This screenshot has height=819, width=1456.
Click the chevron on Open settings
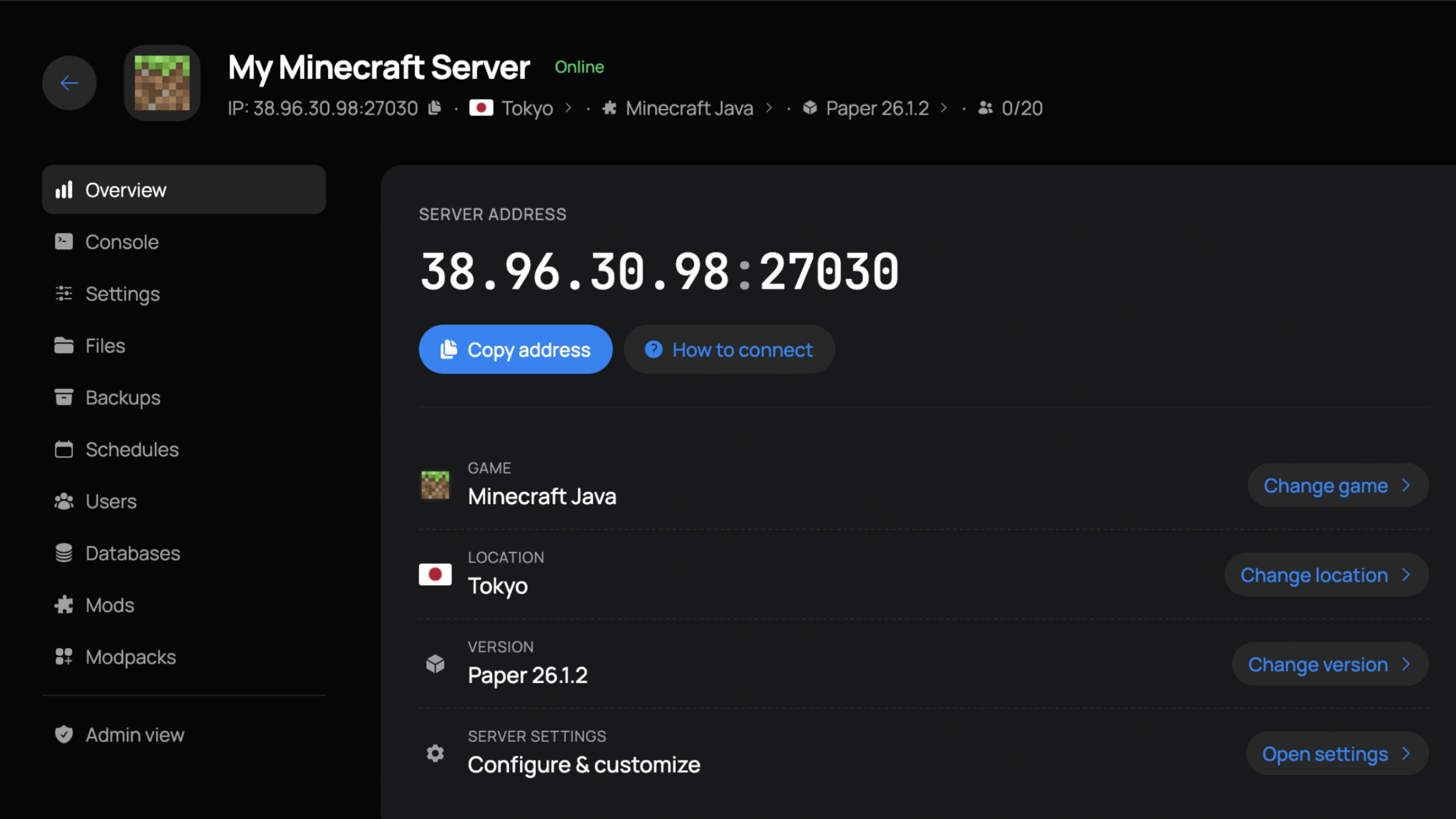tap(1407, 753)
